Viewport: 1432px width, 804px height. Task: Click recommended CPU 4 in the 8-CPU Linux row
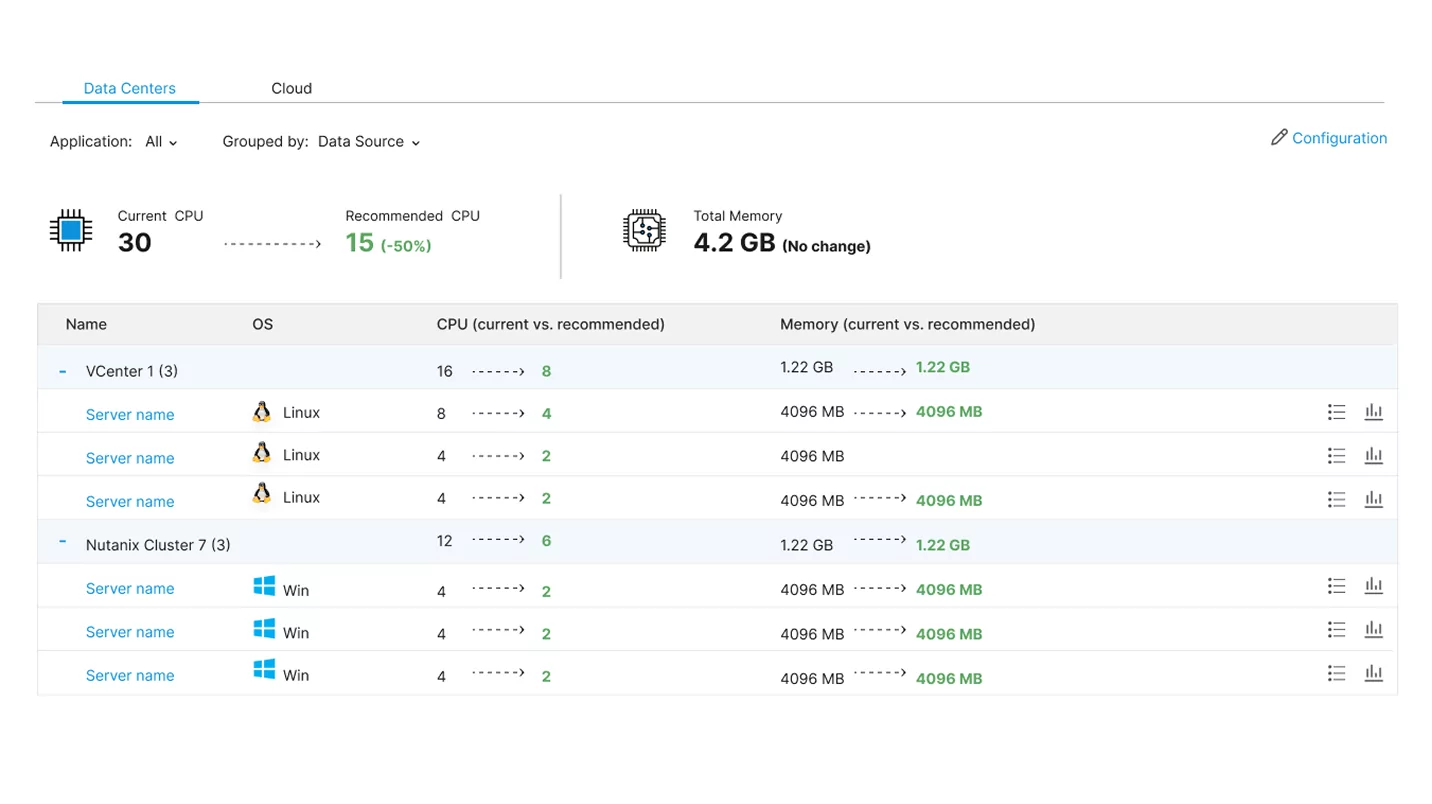pyautogui.click(x=547, y=413)
